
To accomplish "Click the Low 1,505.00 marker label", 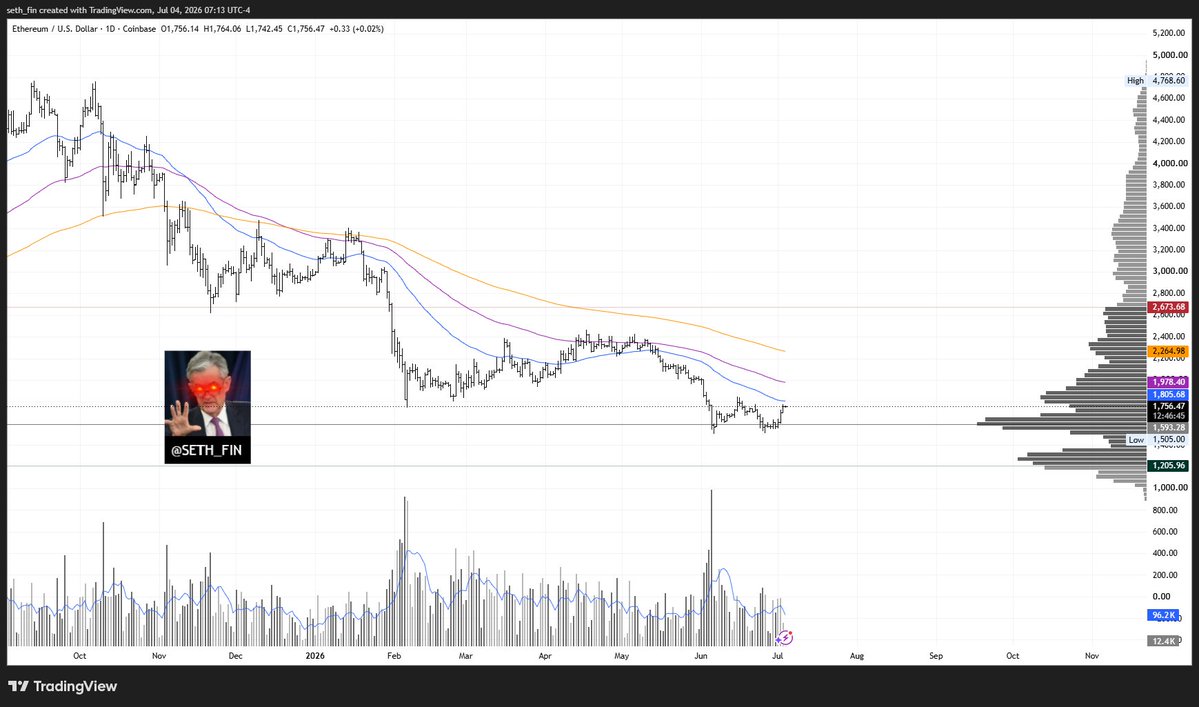I will click(1157, 439).
